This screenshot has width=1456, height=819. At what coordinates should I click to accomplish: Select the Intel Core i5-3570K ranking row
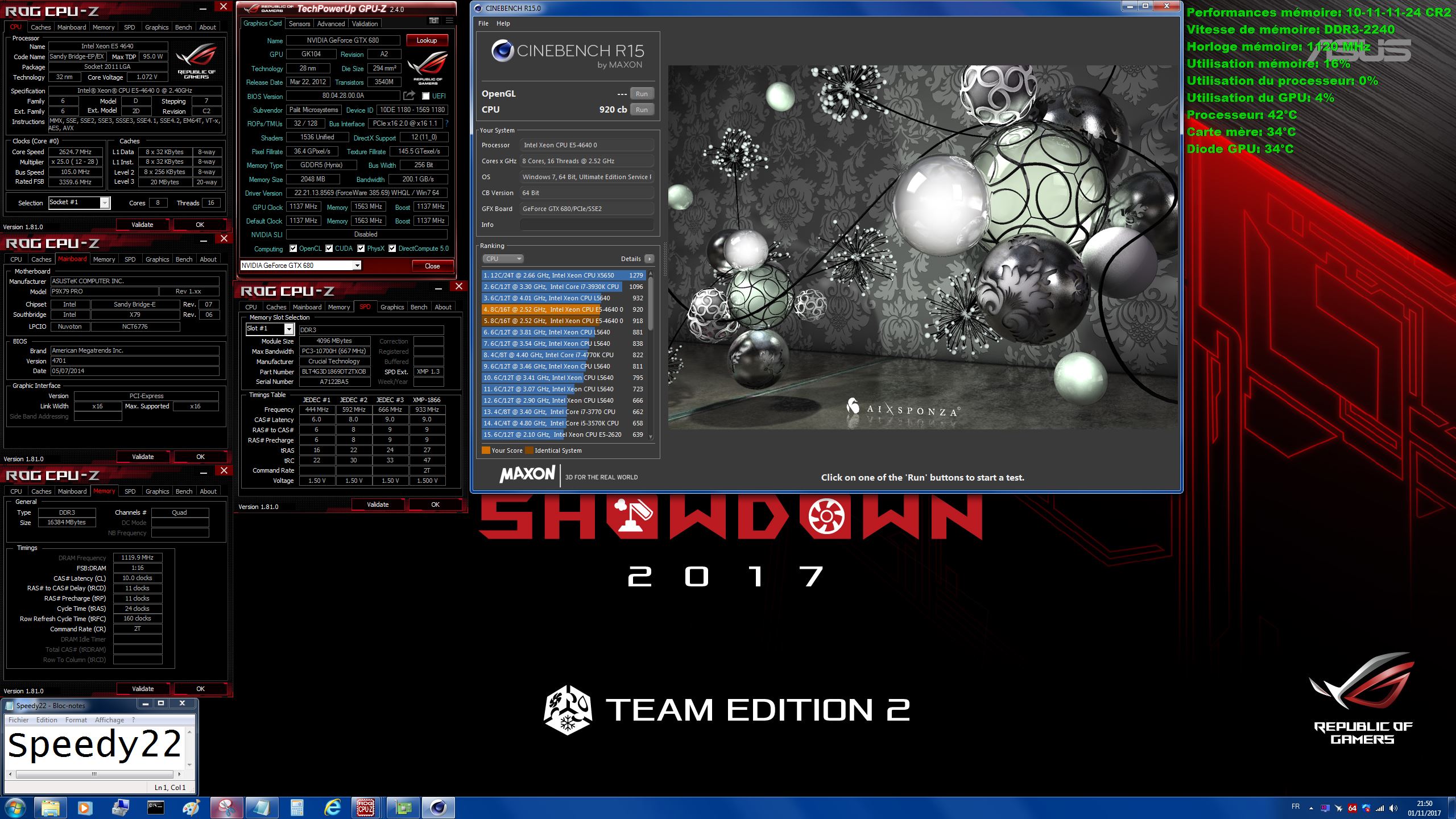(x=563, y=423)
